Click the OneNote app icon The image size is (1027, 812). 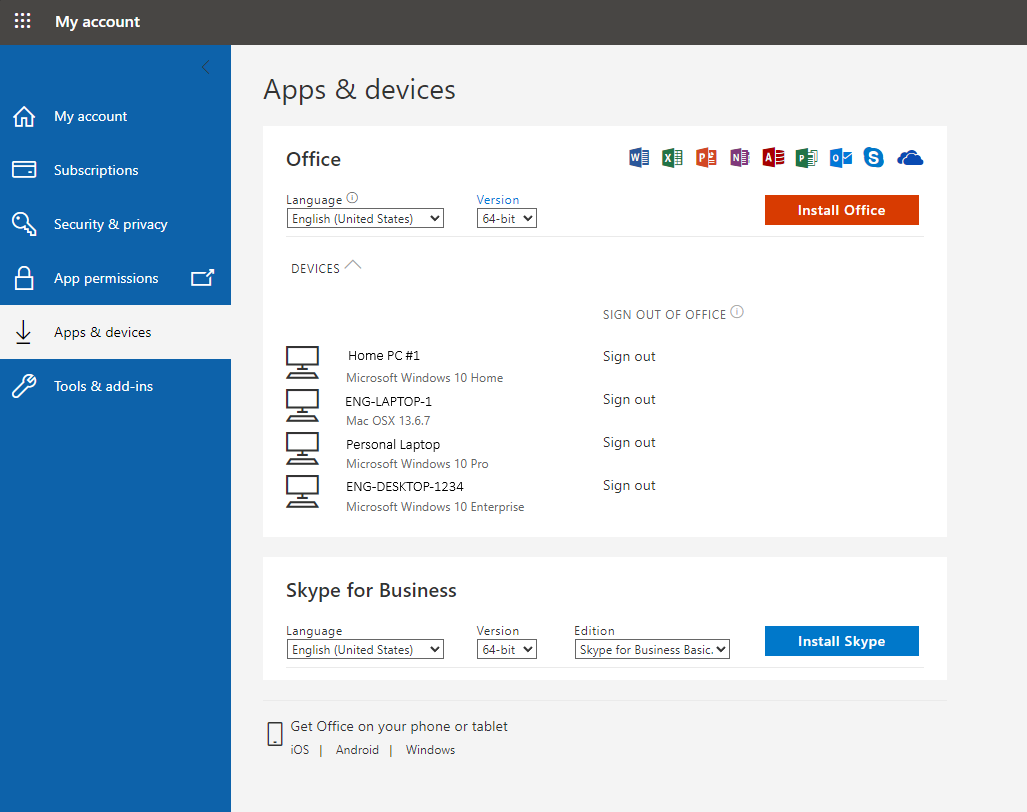739,158
